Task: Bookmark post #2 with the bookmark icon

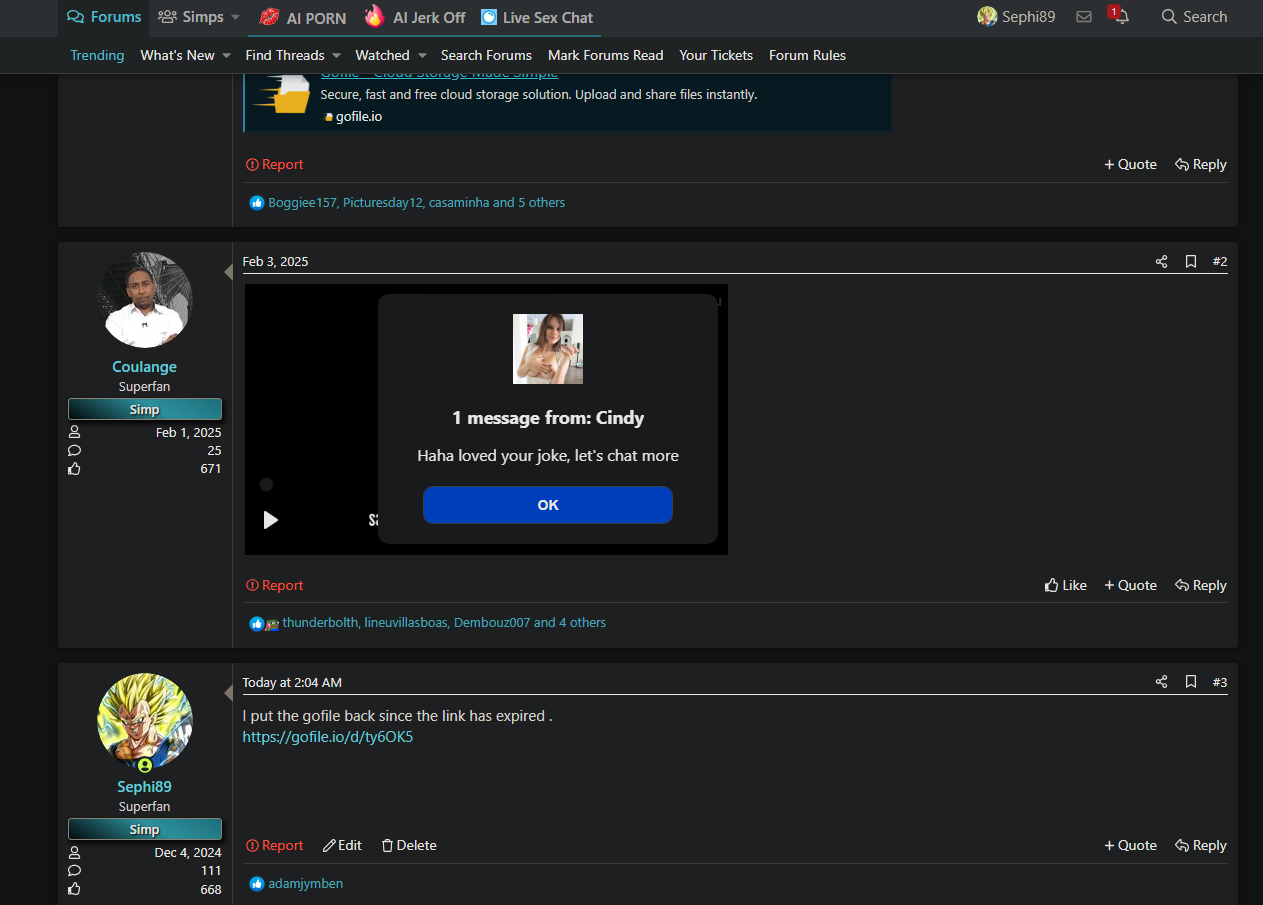Action: point(1191,262)
